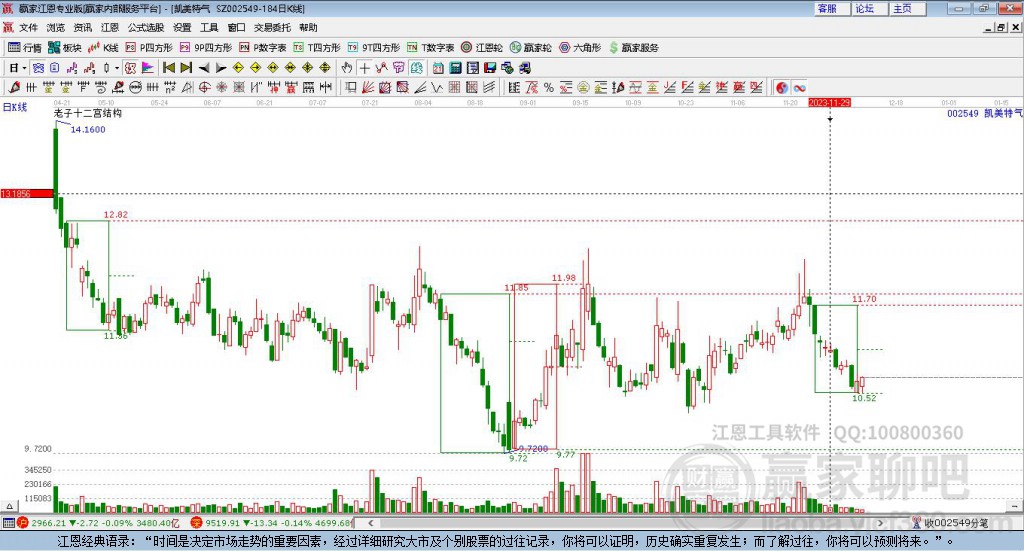
Task: Click the red floppy save icon
Action: pyautogui.click(x=490, y=68)
